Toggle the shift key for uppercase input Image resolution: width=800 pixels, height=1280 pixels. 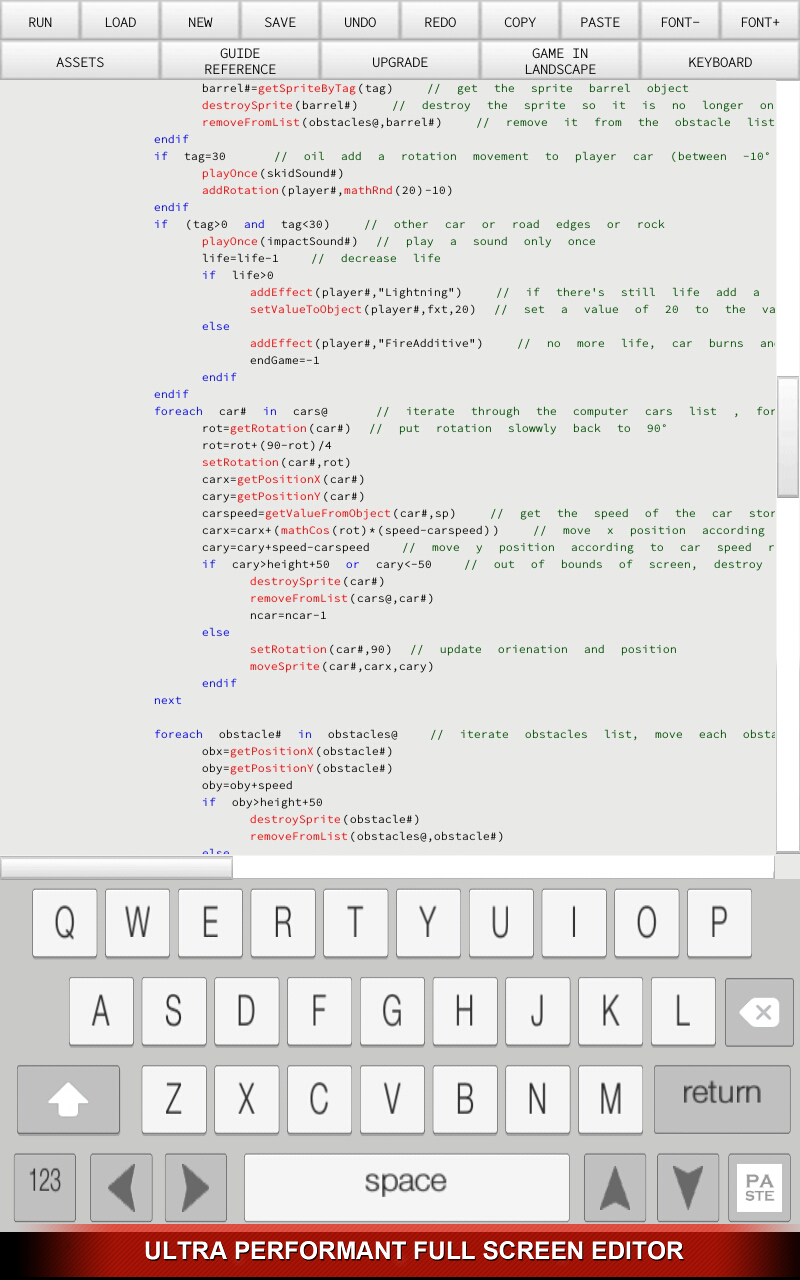pyautogui.click(x=68, y=1099)
